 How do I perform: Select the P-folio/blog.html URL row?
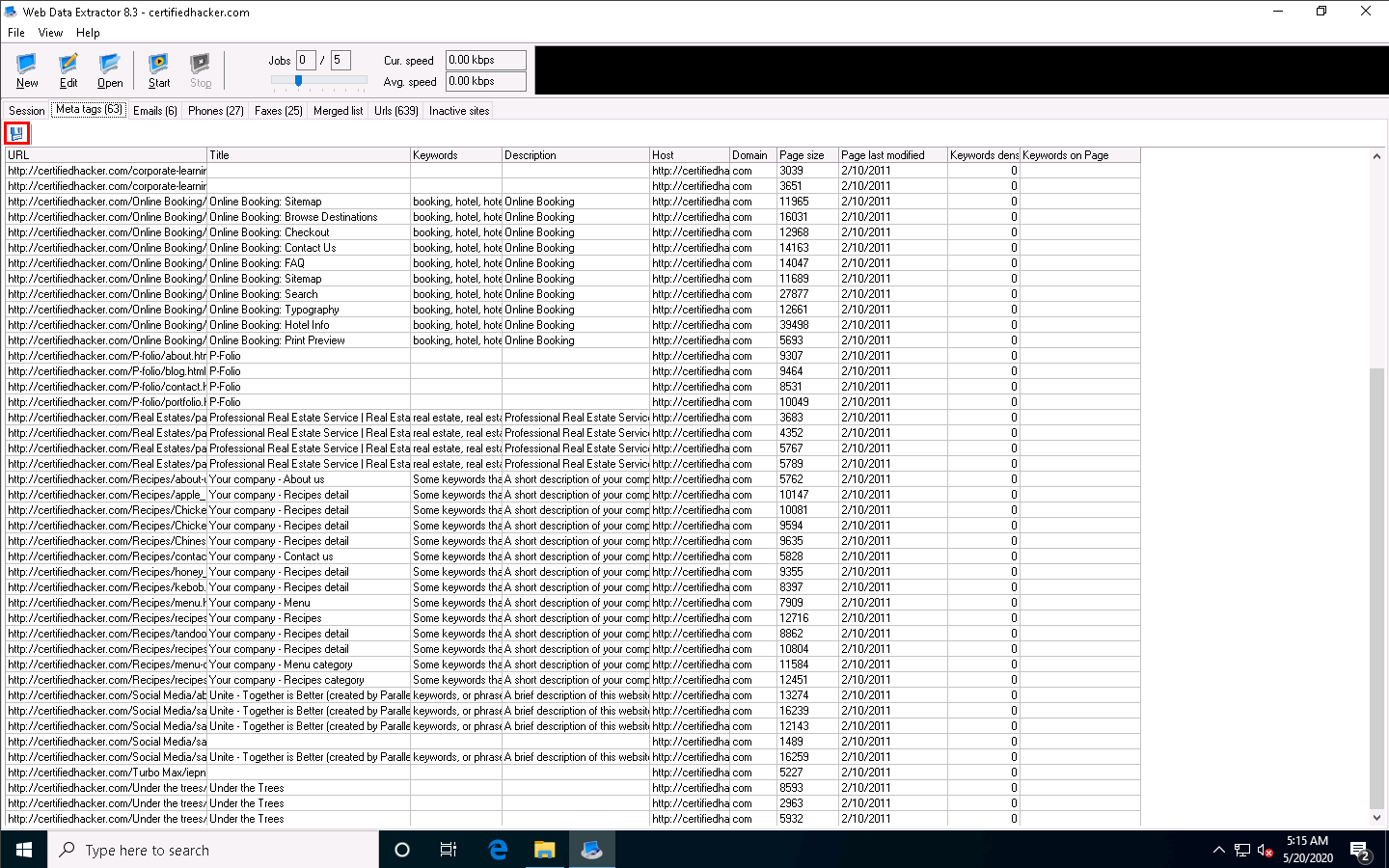[x=106, y=371]
